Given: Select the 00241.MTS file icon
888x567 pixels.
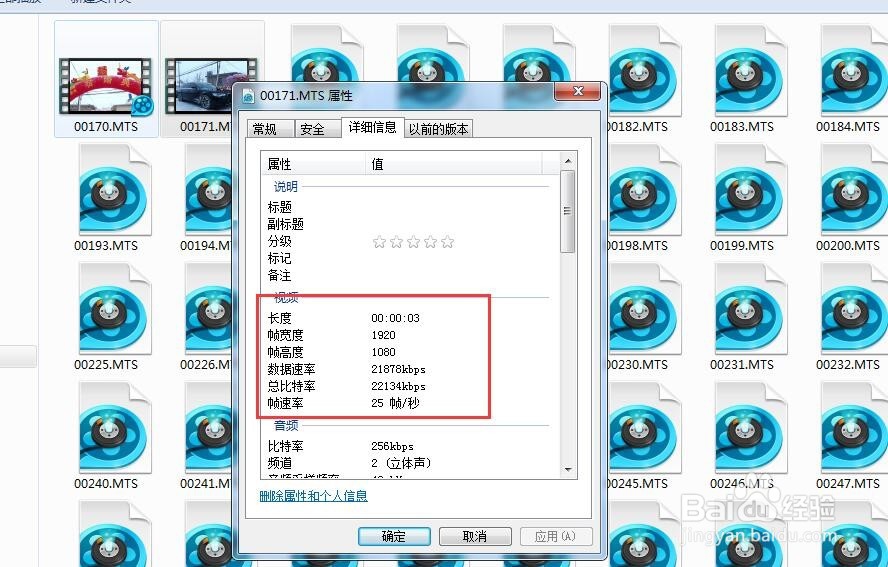Looking at the screenshot, I should tap(209, 428).
